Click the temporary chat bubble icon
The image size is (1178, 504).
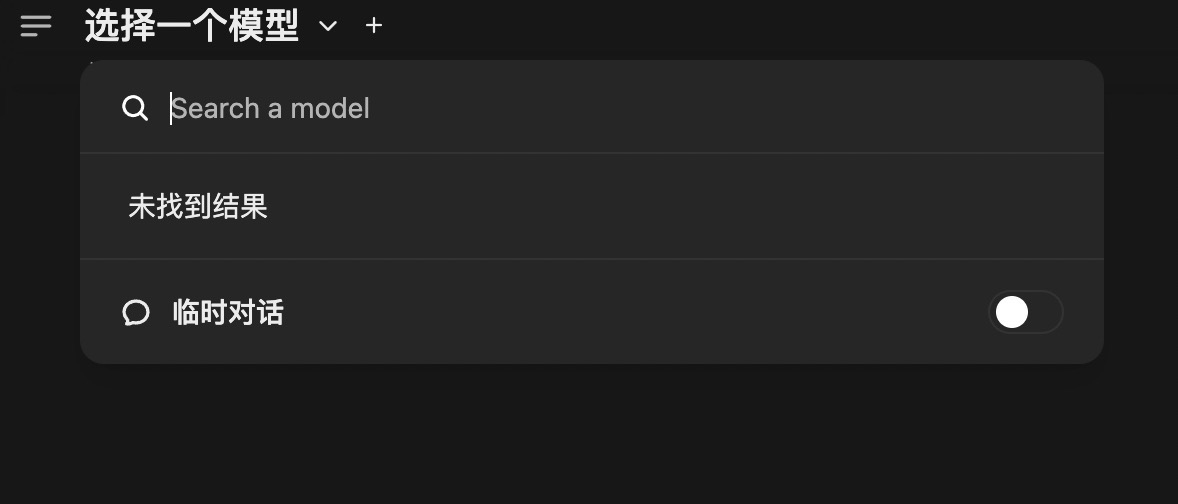click(x=136, y=313)
